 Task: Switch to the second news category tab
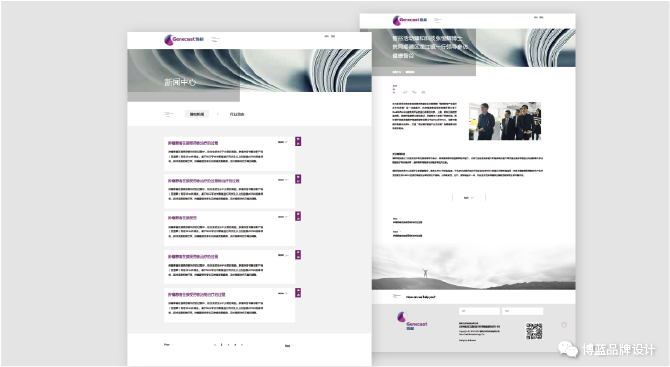(x=237, y=114)
